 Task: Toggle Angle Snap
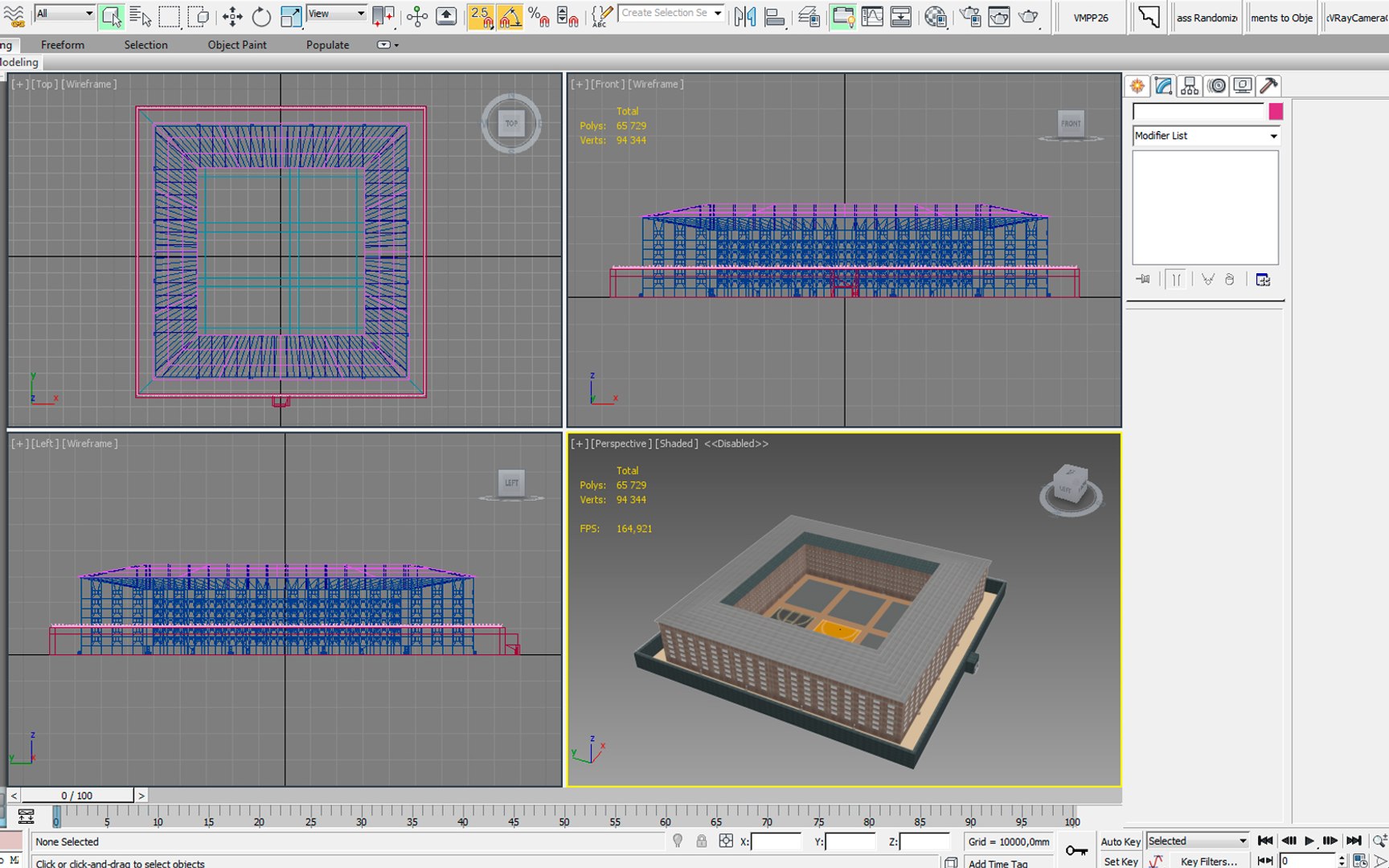tap(510, 17)
